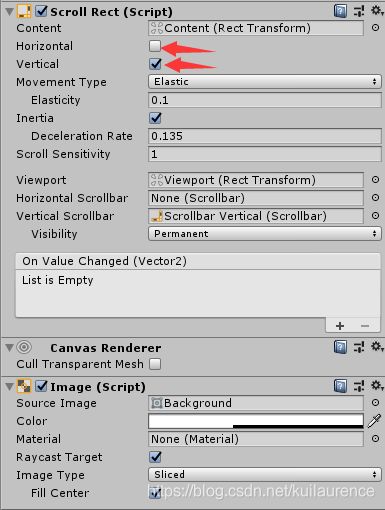
Task: Toggle the Cull Transparent Mesh checkbox
Action: [x=155, y=364]
